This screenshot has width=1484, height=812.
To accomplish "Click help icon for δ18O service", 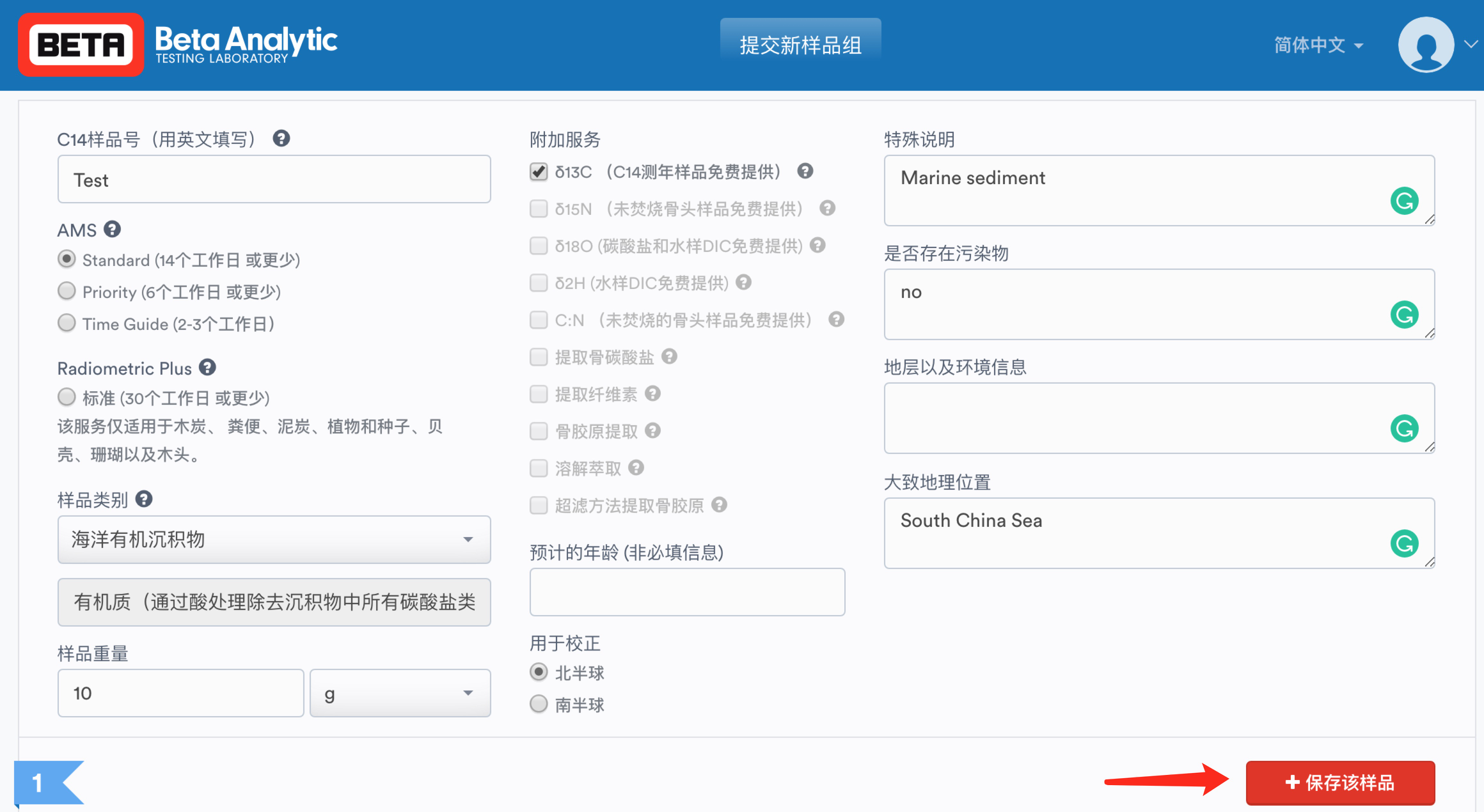I will tap(817, 245).
